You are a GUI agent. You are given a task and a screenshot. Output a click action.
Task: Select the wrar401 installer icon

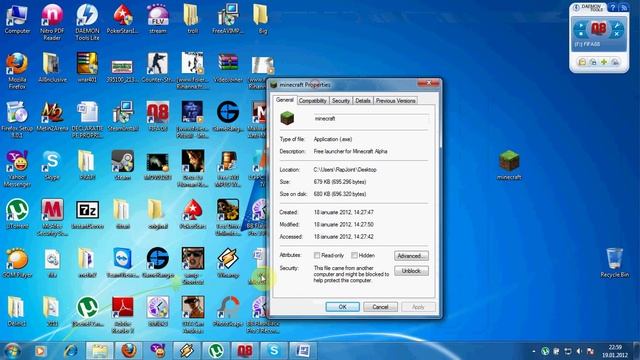tap(87, 67)
